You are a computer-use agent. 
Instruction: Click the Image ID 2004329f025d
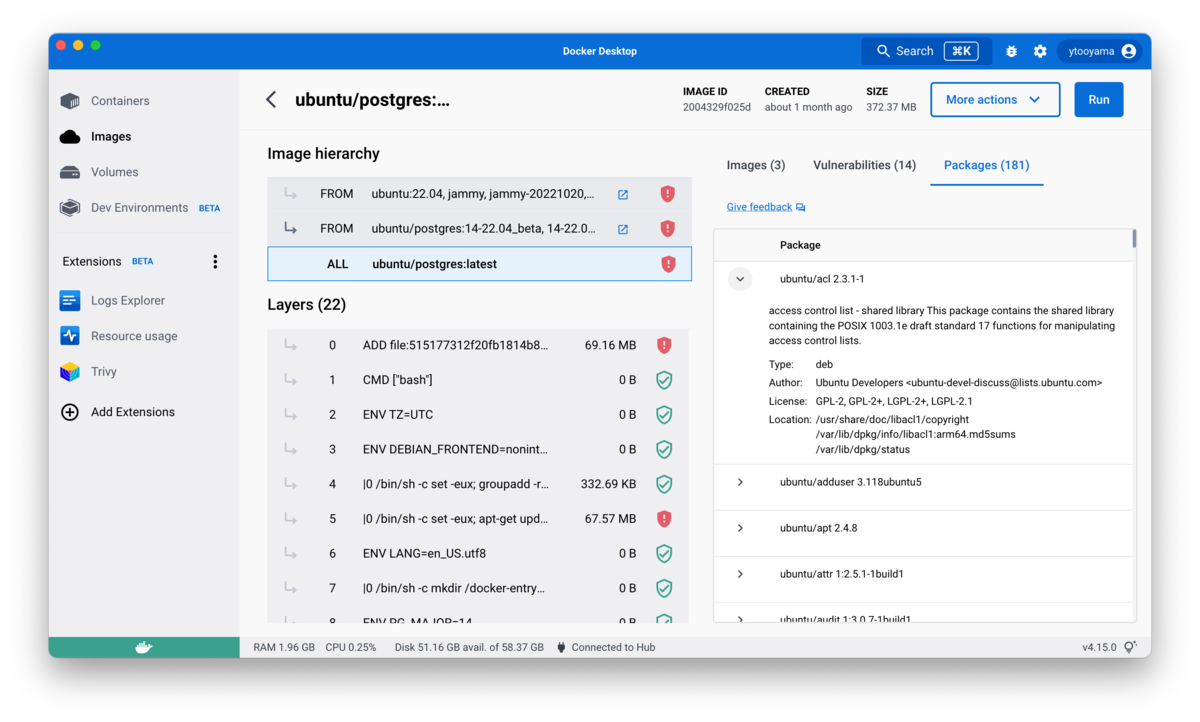pos(716,107)
